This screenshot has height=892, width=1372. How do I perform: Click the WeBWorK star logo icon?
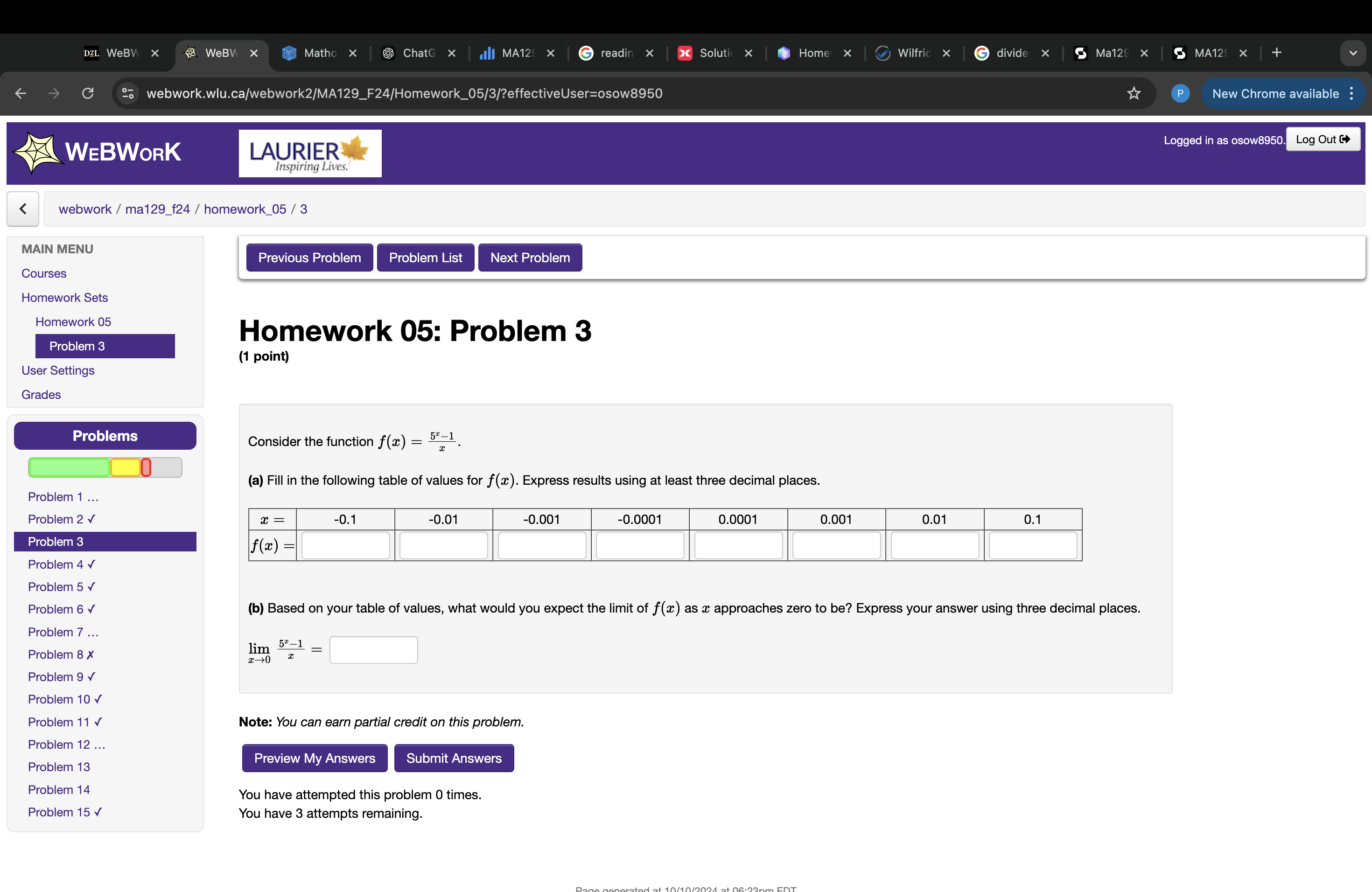(36, 152)
